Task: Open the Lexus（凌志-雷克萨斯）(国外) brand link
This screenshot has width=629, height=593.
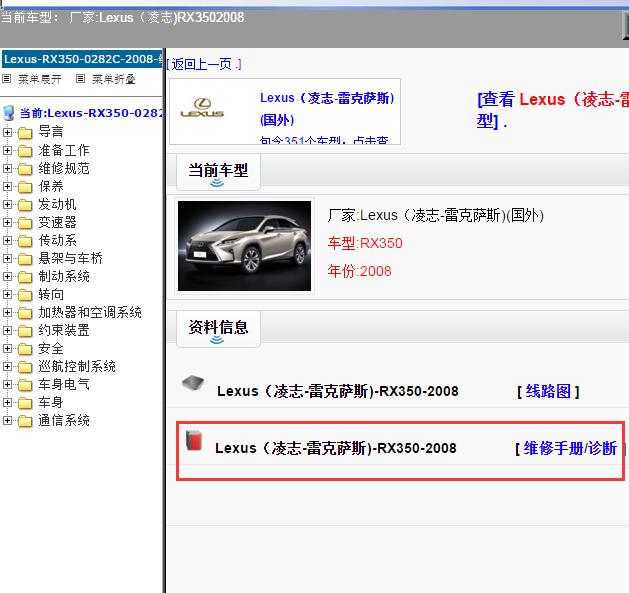Action: pos(327,109)
